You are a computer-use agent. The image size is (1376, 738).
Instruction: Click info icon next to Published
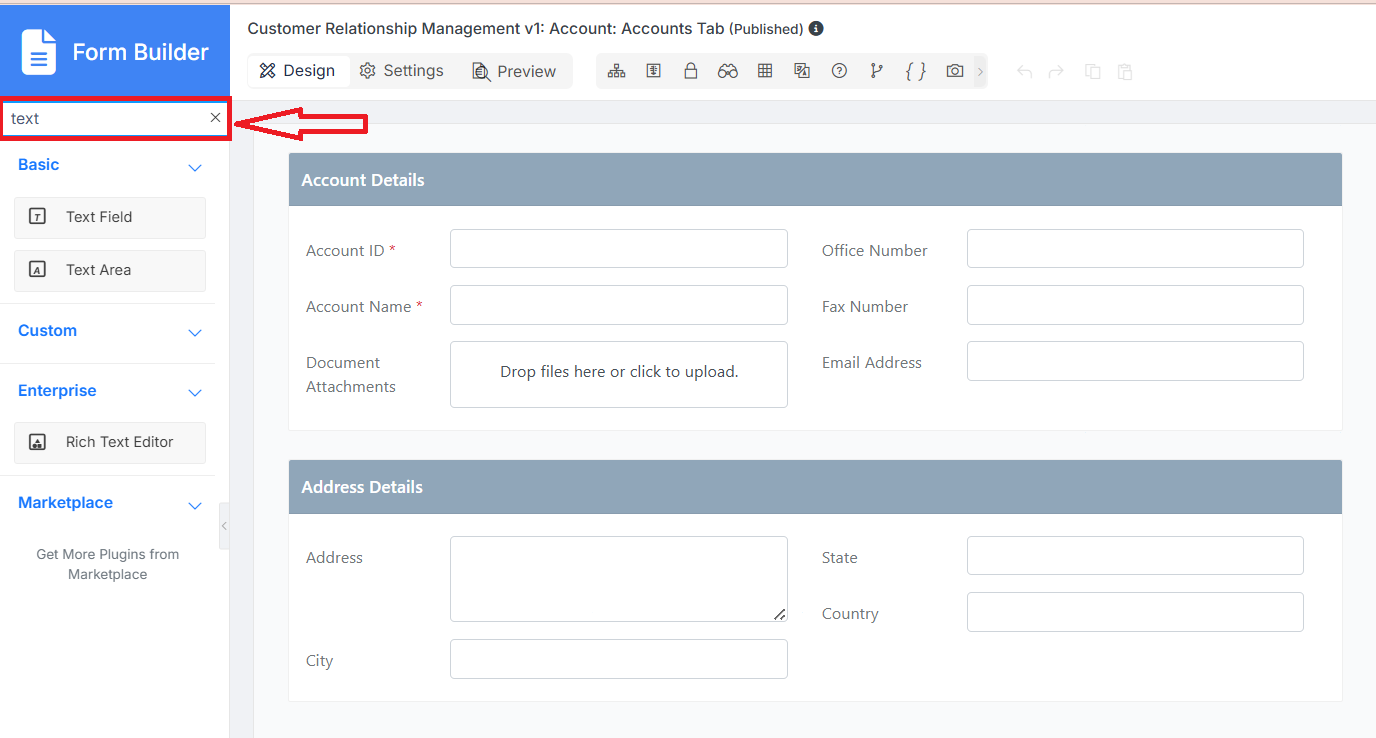[x=816, y=29]
